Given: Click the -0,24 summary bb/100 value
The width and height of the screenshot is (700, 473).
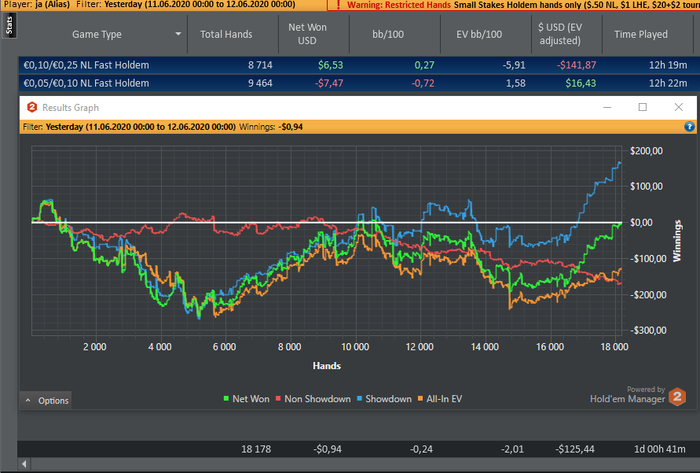Looking at the screenshot, I should click(421, 449).
